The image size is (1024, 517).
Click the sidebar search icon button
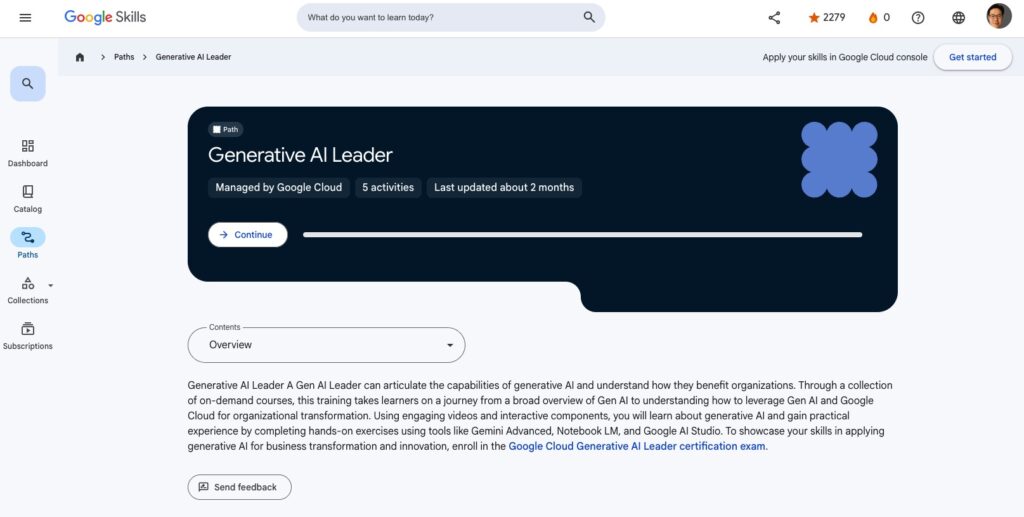(x=28, y=84)
